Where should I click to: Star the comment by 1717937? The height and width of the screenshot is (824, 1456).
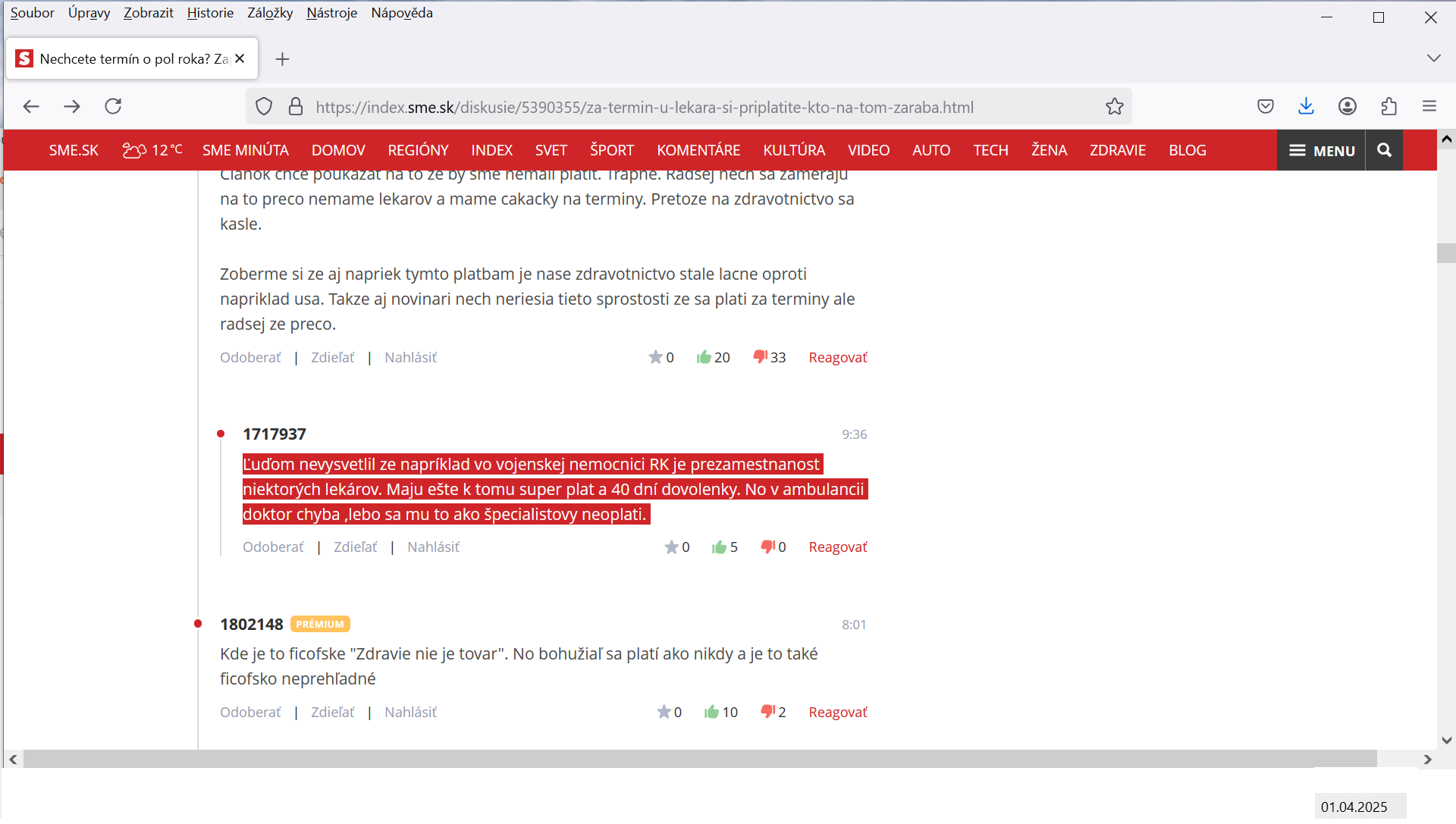coord(671,547)
